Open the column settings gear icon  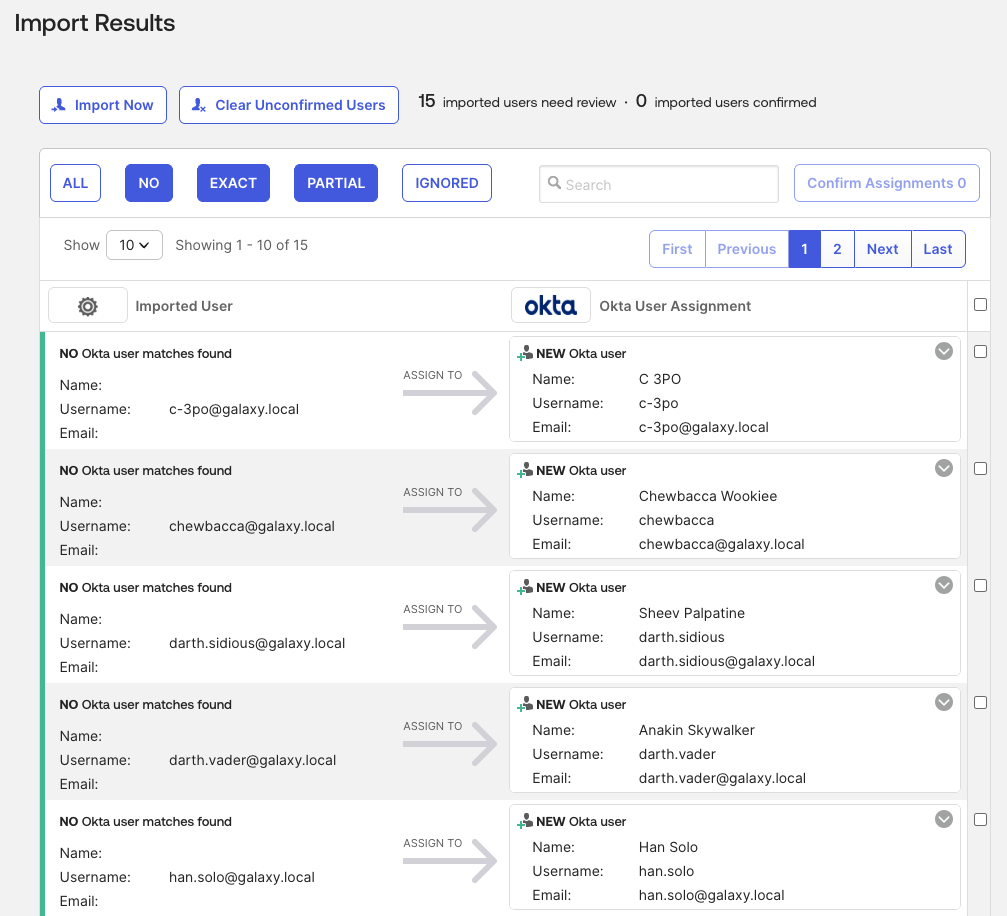[x=87, y=305]
